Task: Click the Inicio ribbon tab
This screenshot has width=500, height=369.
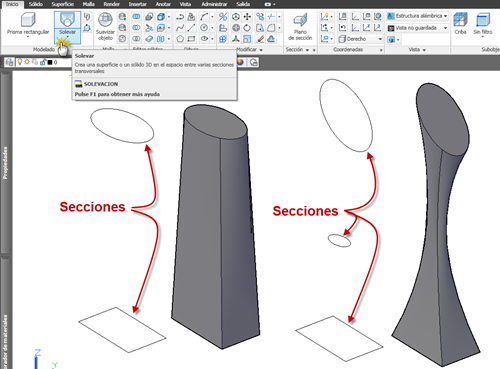Action: [x=12, y=4]
